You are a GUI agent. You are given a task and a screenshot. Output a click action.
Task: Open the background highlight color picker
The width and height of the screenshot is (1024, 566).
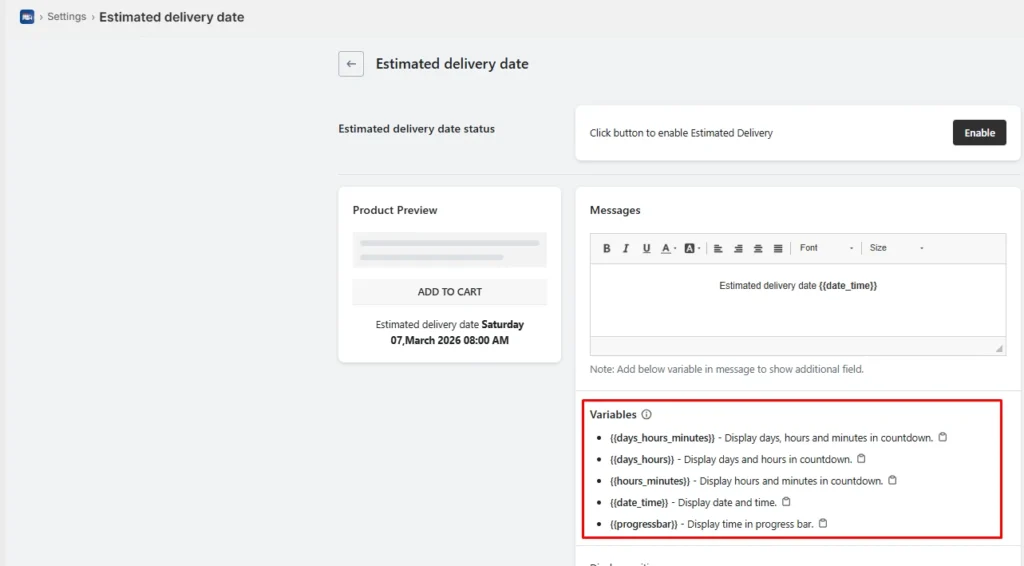(692, 248)
